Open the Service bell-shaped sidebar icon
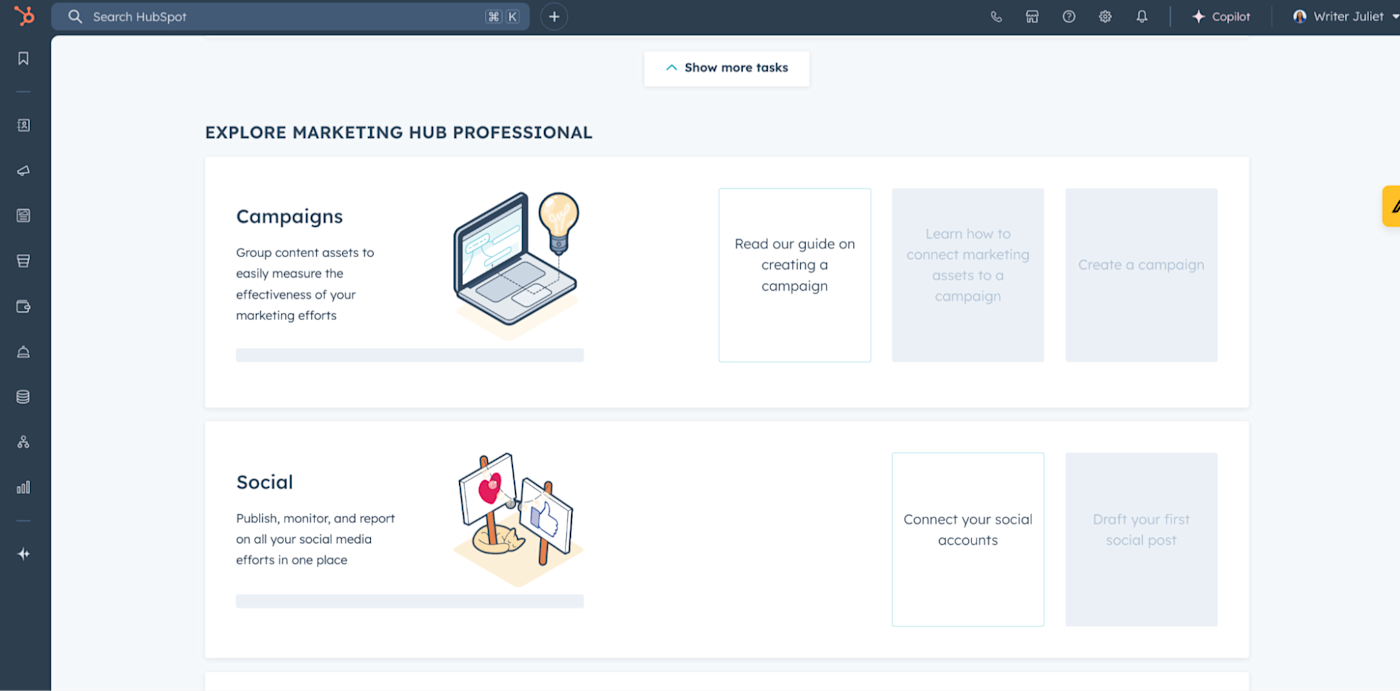 click(x=24, y=352)
